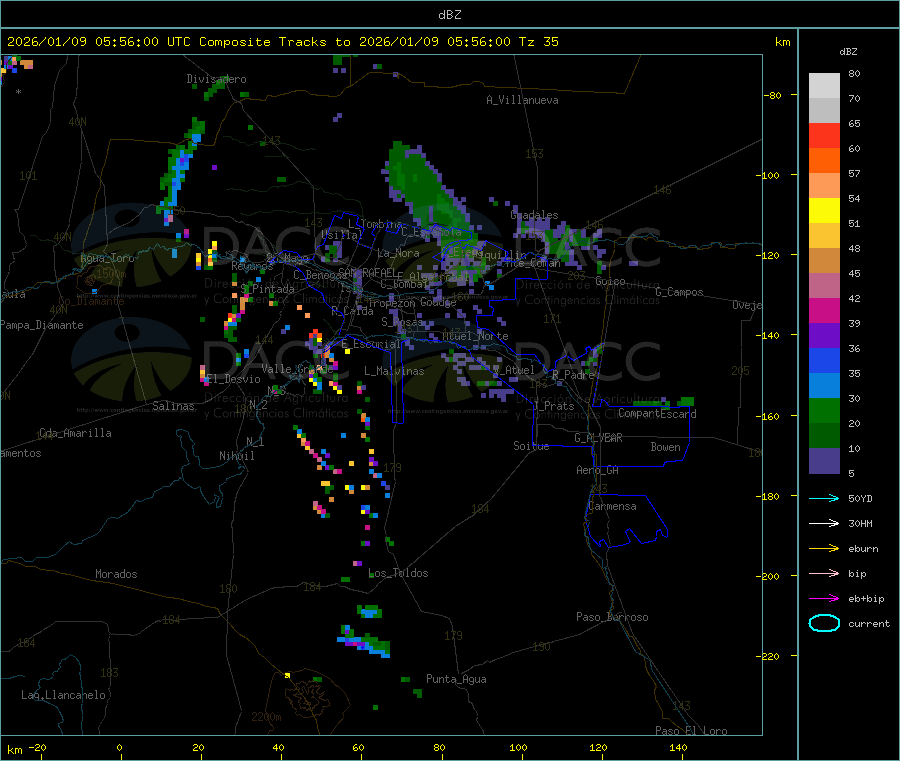Click the Guico location label
Viewport: 900px width, 761px height.
pos(610,281)
